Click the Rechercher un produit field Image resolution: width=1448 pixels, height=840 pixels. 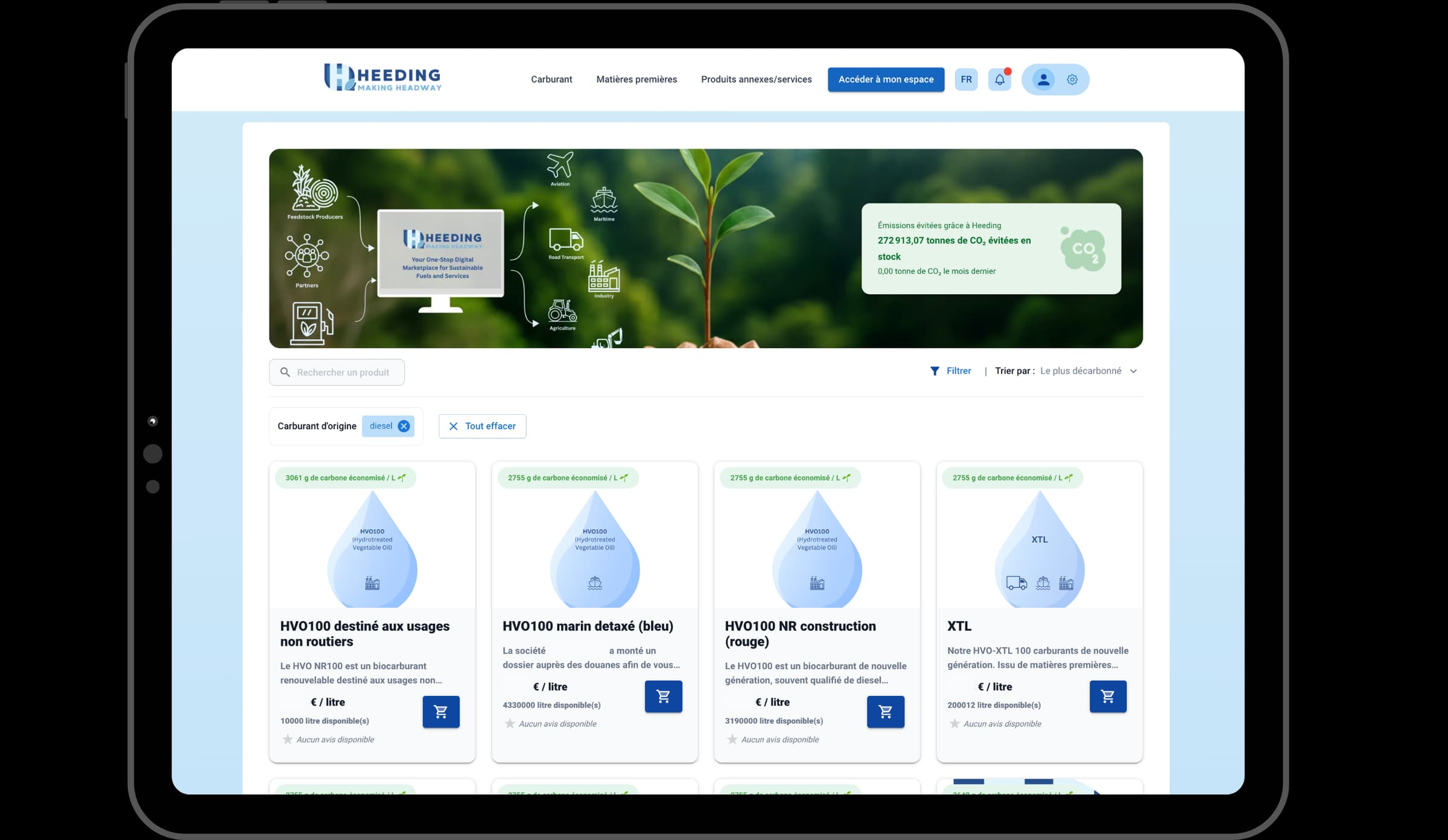coord(337,373)
